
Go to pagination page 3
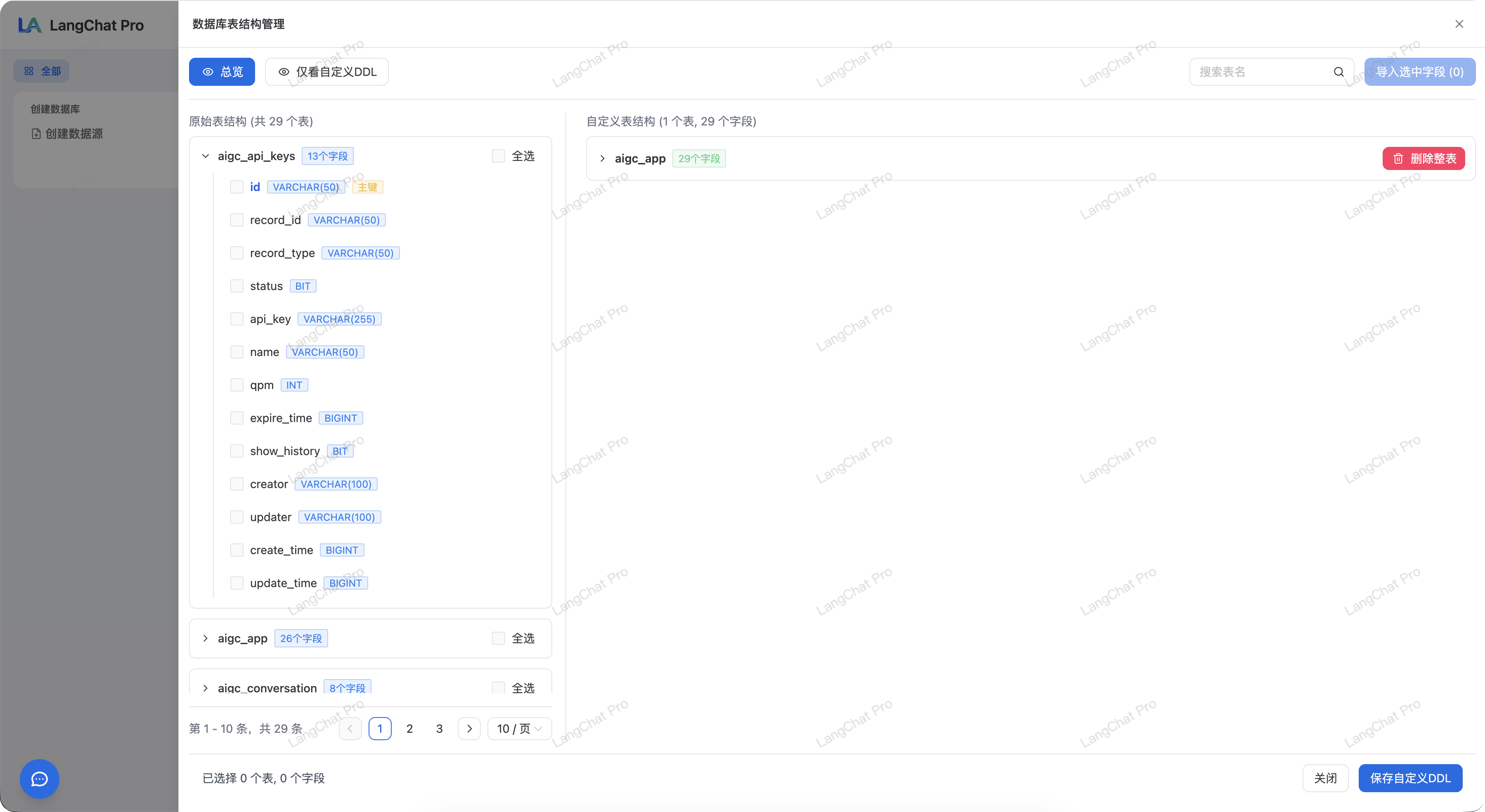[439, 728]
